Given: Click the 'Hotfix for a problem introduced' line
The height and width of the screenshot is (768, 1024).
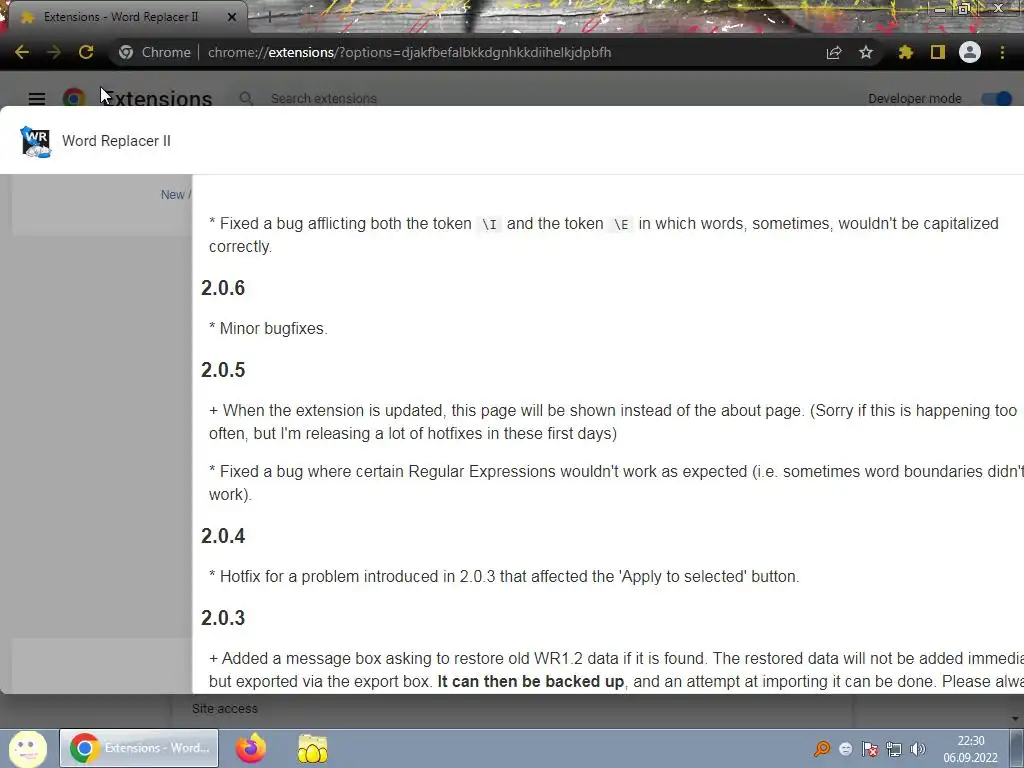Looking at the screenshot, I should coord(504,577).
